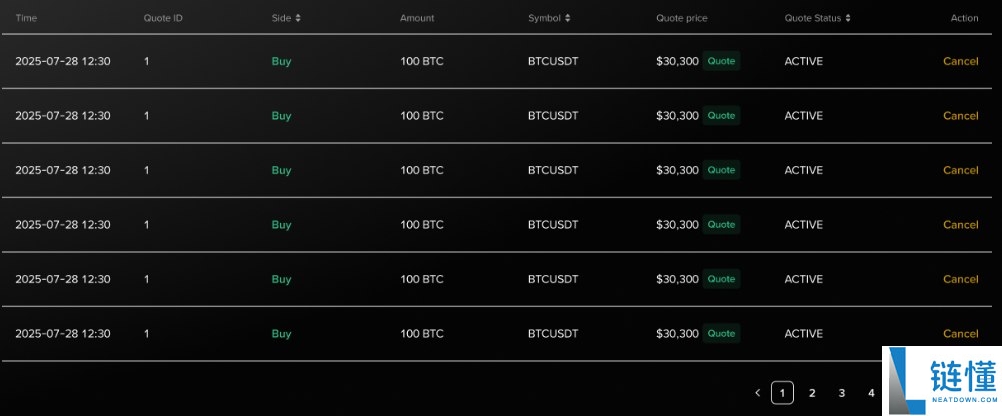Cancel the second quote in the list
The height and width of the screenshot is (416, 1002).
960,116
